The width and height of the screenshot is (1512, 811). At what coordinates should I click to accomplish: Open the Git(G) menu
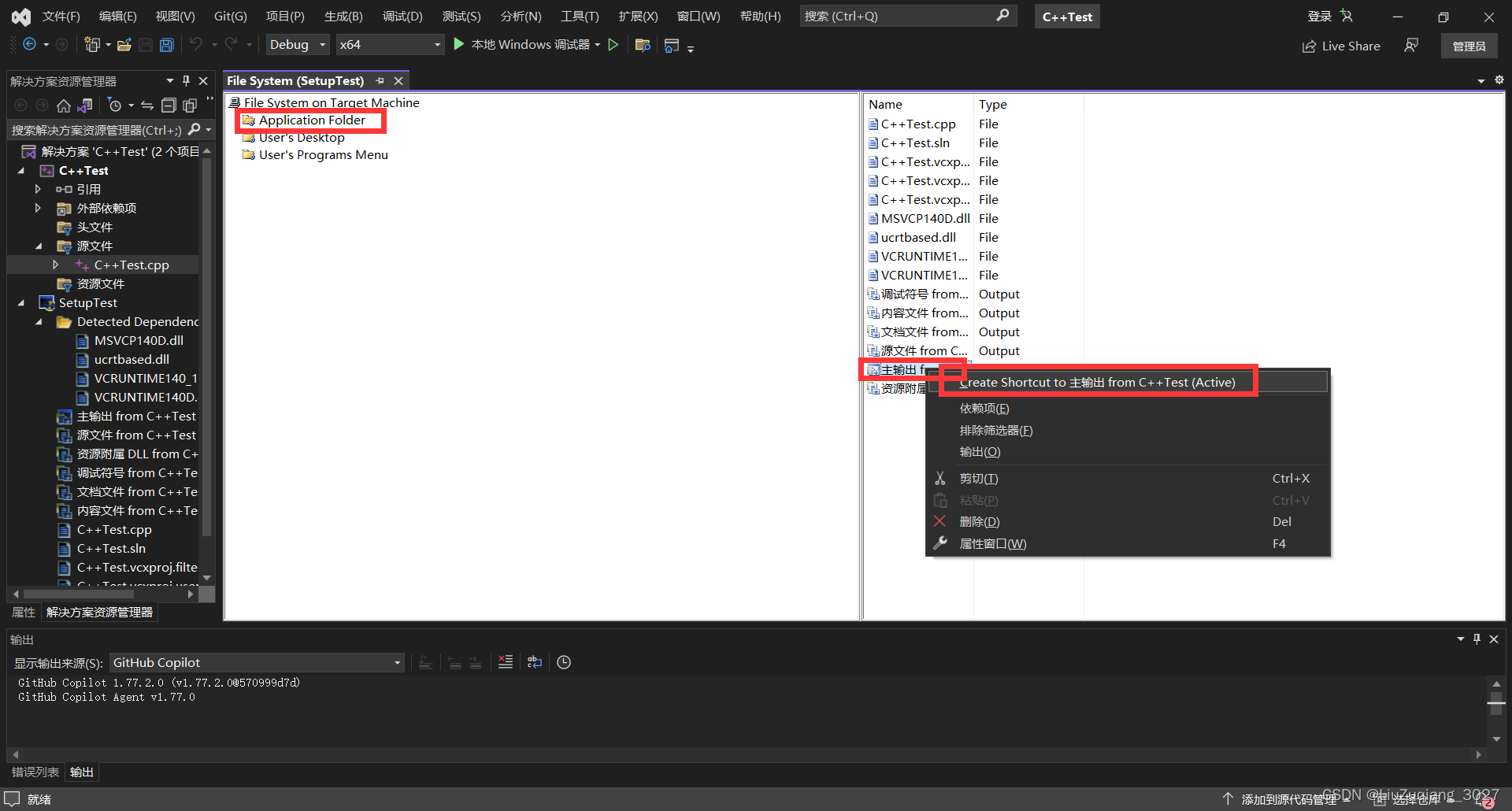(x=230, y=16)
